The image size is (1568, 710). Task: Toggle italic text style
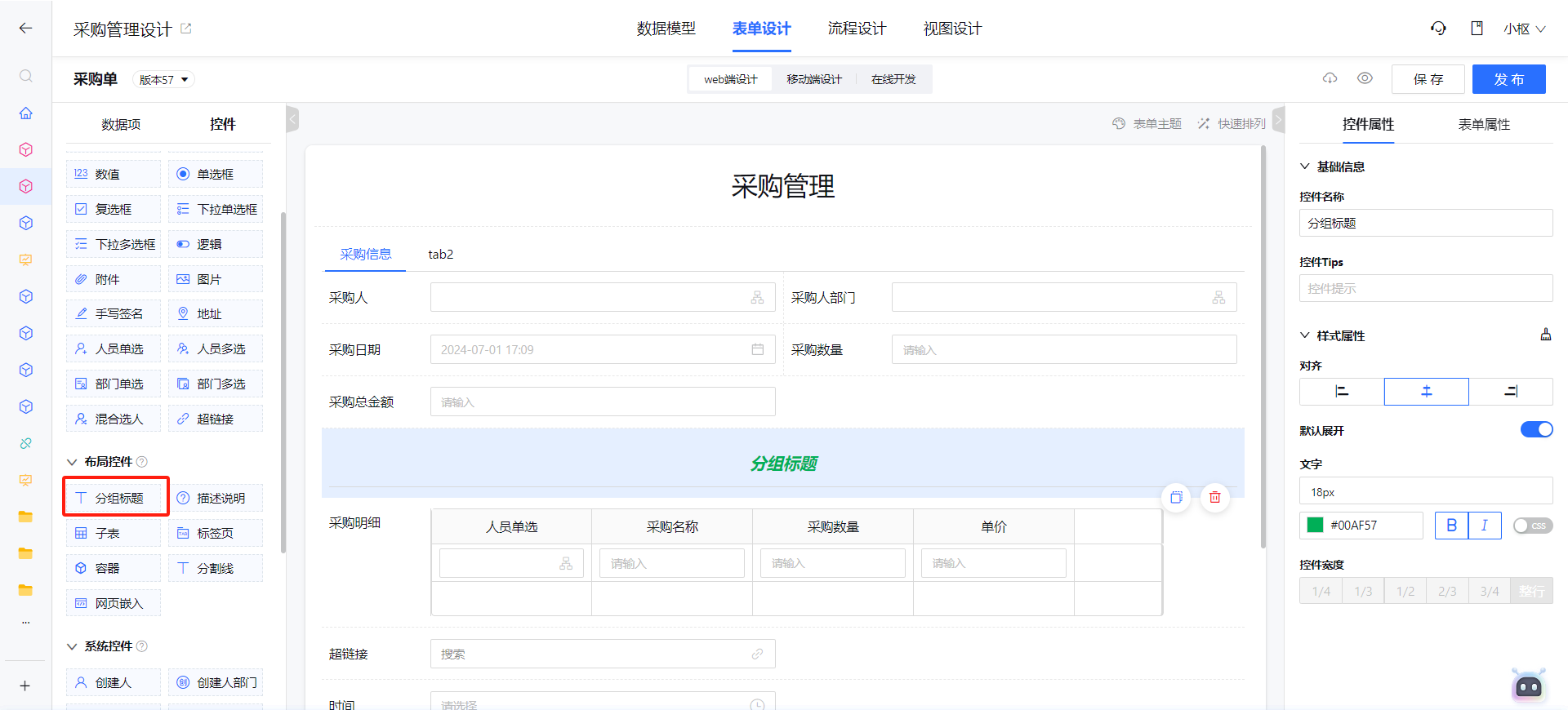point(1485,526)
